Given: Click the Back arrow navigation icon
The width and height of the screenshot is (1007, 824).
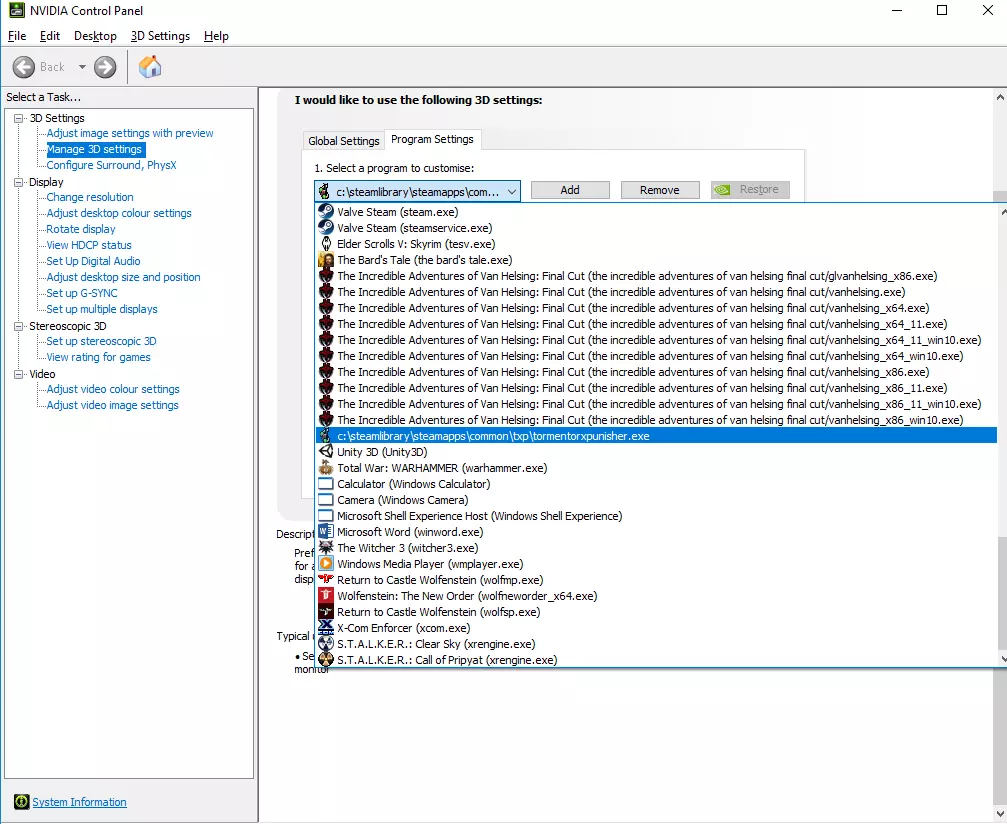Looking at the screenshot, I should pyautogui.click(x=24, y=67).
